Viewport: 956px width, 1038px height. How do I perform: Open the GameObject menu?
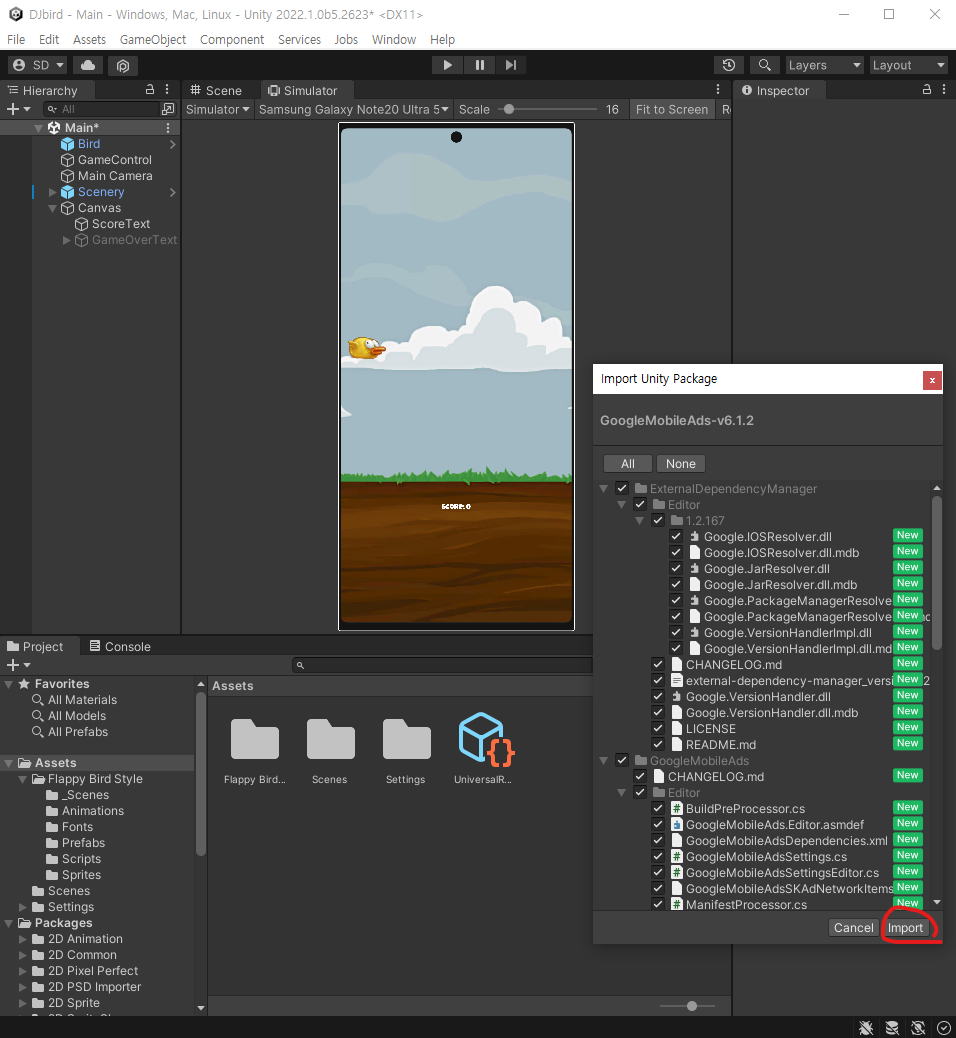[153, 40]
